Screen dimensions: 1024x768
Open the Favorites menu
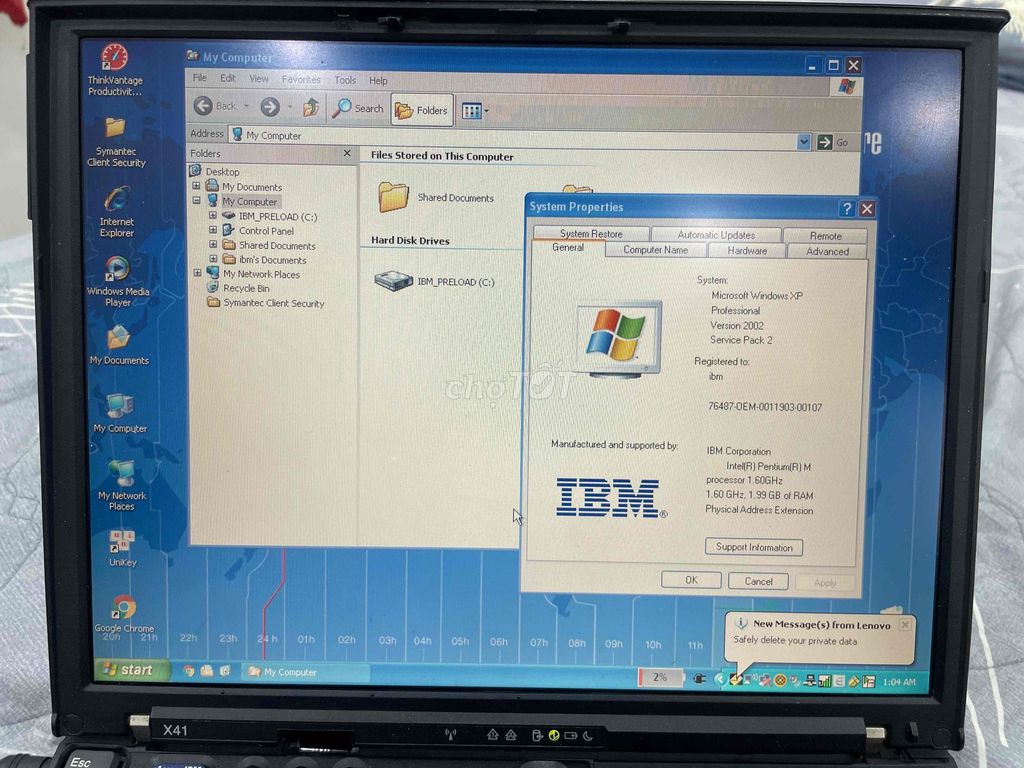[301, 80]
